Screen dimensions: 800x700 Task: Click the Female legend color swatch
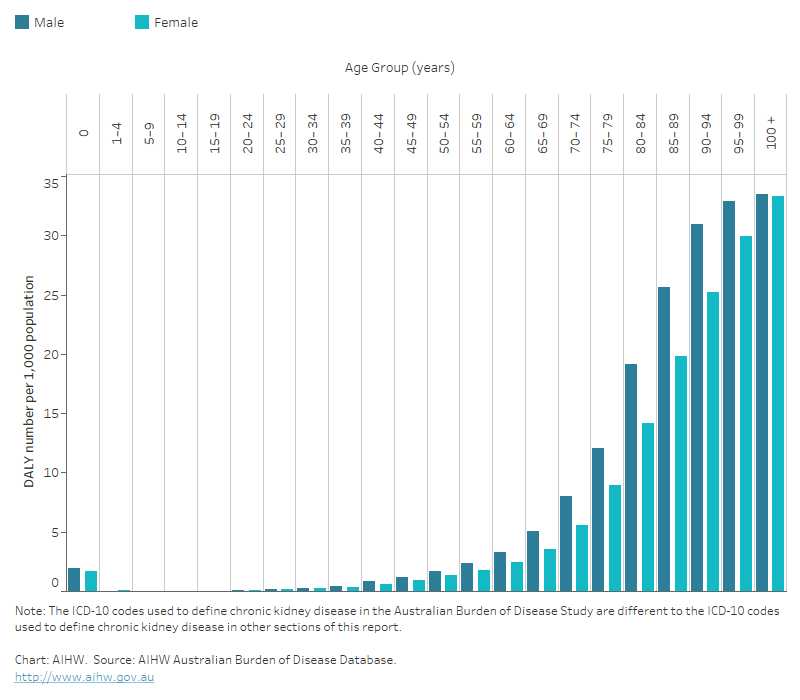142,22
